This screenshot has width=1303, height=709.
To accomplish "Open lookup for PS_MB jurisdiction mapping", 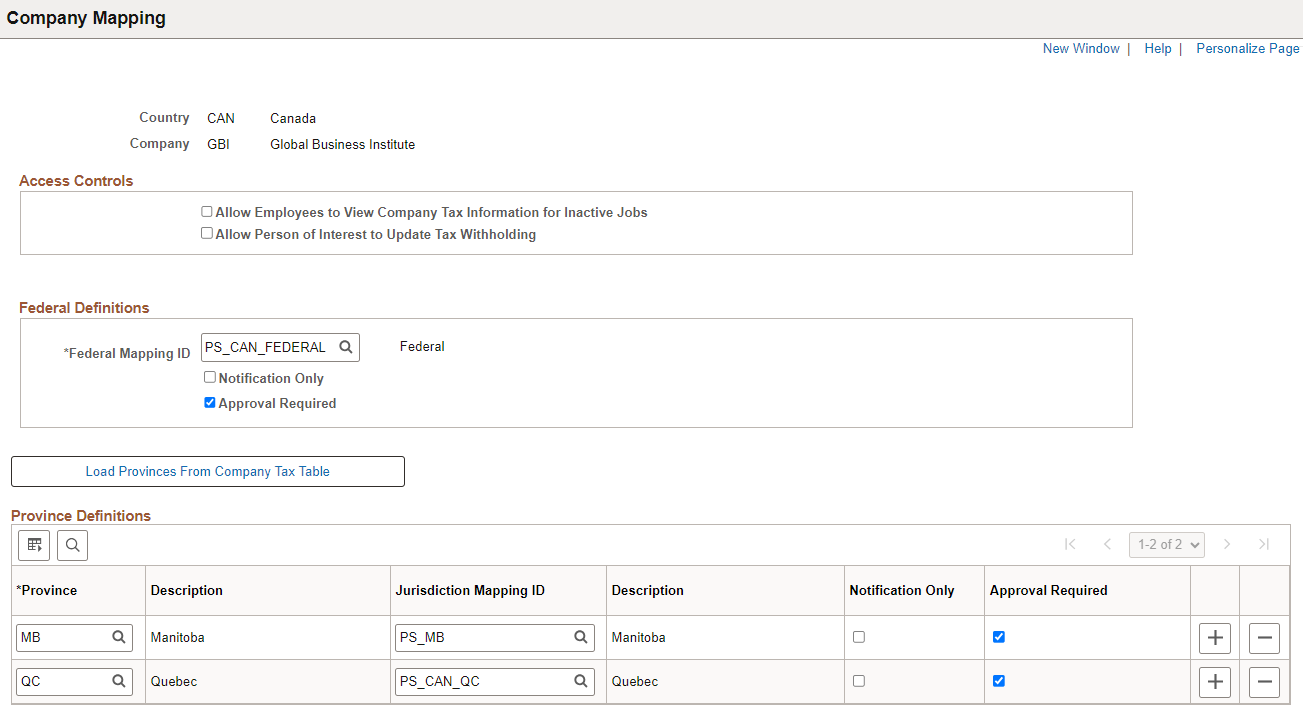I will [x=580, y=637].
